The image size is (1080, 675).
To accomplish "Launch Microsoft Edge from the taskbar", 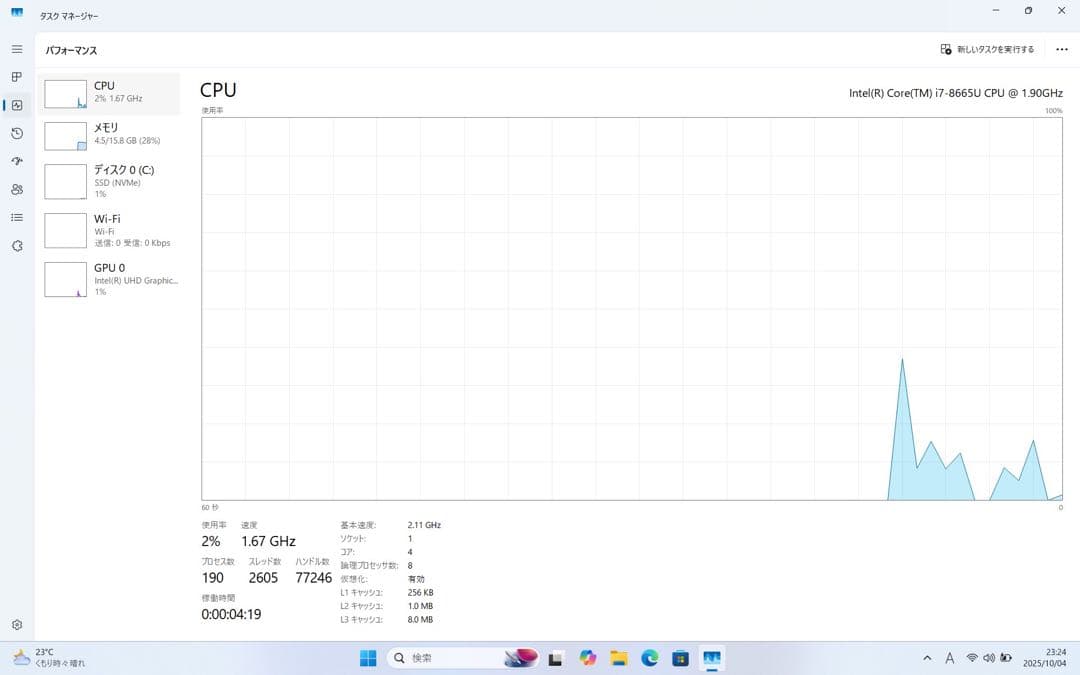I will pos(648,658).
